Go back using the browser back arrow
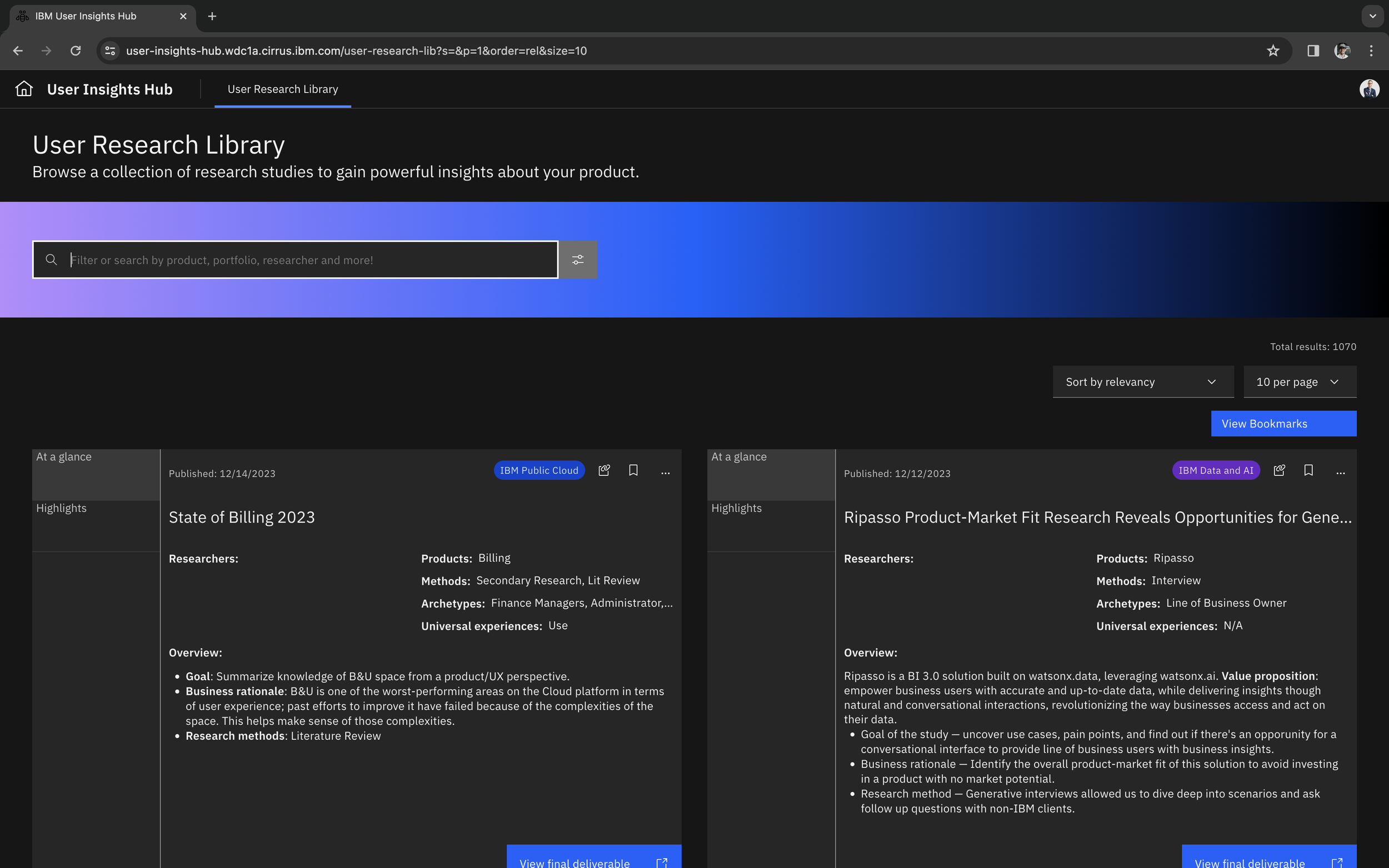Viewport: 1389px width, 868px height. (18, 51)
